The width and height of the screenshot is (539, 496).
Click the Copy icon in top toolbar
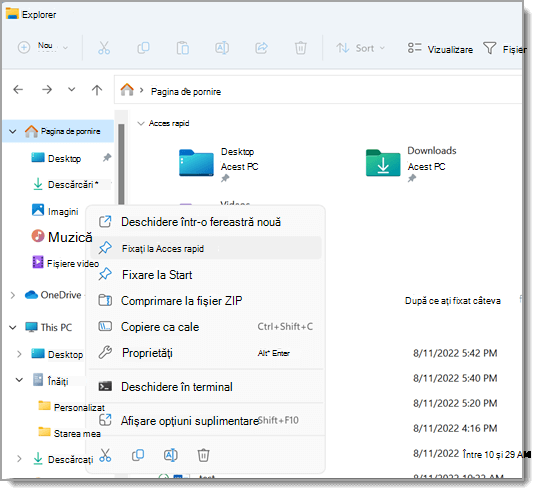pos(143,48)
